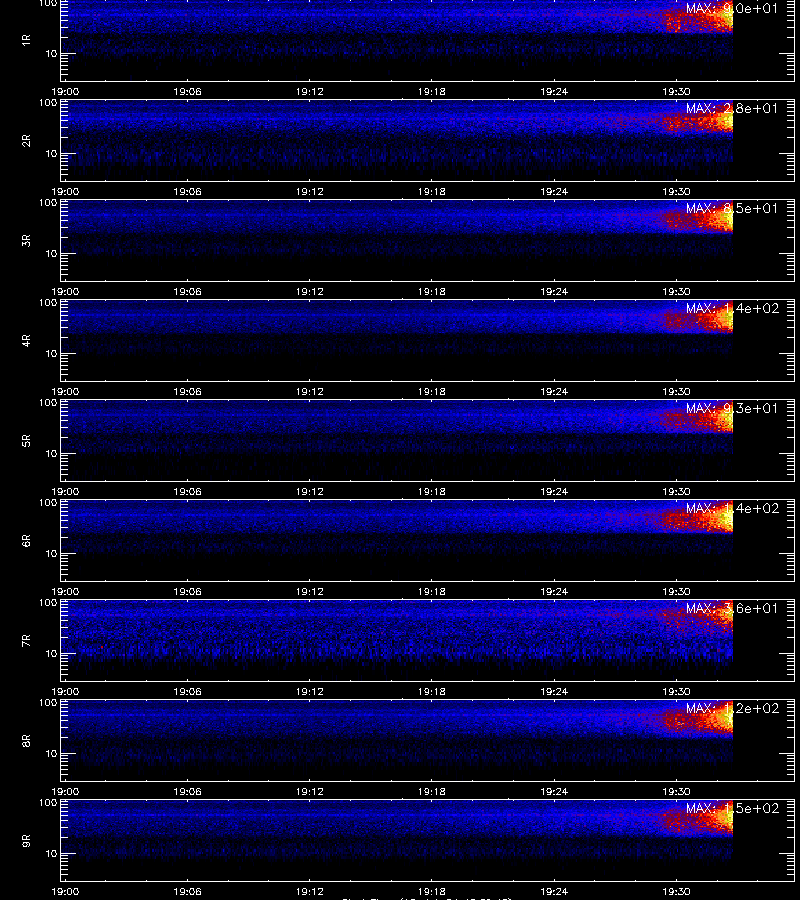Image resolution: width=800 pixels, height=900 pixels.
Task: Select the MAX 2.8e+01 readout in 2R
Action: pos(732,108)
